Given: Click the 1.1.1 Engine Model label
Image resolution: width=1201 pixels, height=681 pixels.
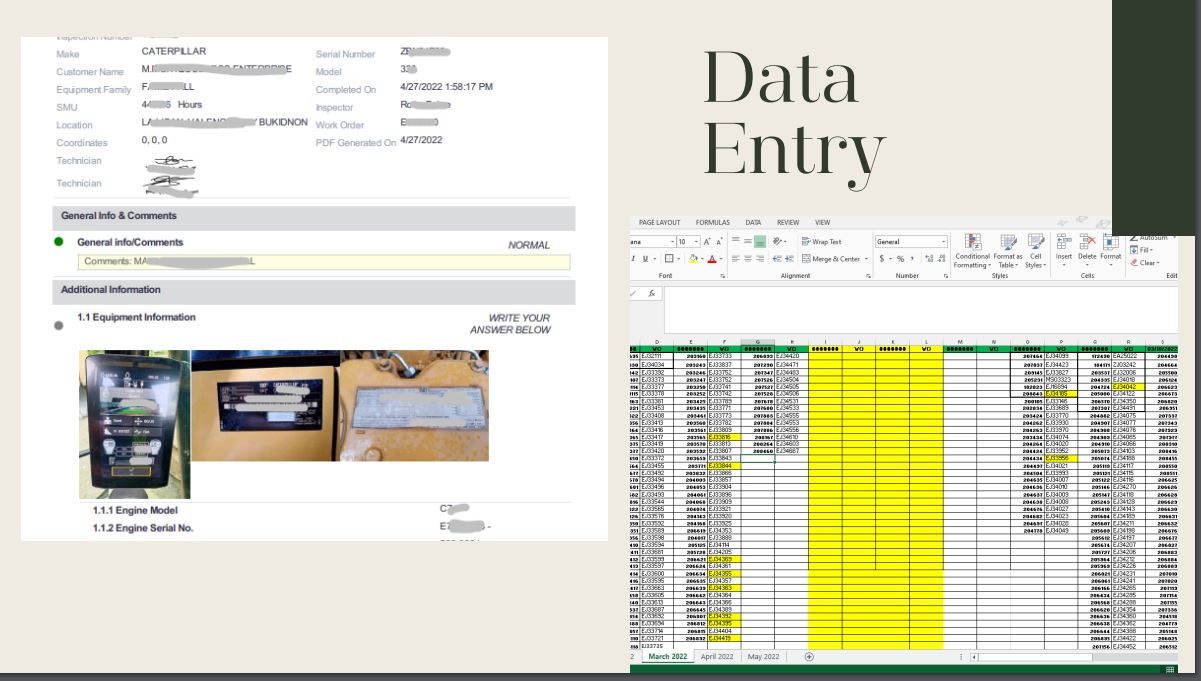Looking at the screenshot, I should [x=137, y=510].
